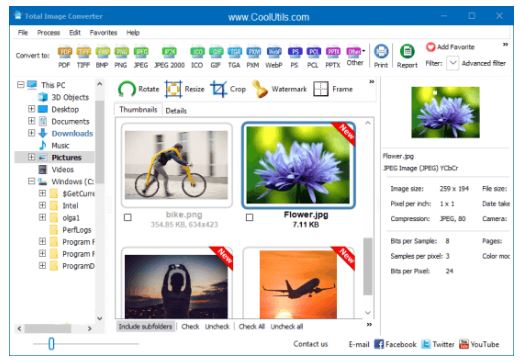Select the Crop tool

pos(228,89)
